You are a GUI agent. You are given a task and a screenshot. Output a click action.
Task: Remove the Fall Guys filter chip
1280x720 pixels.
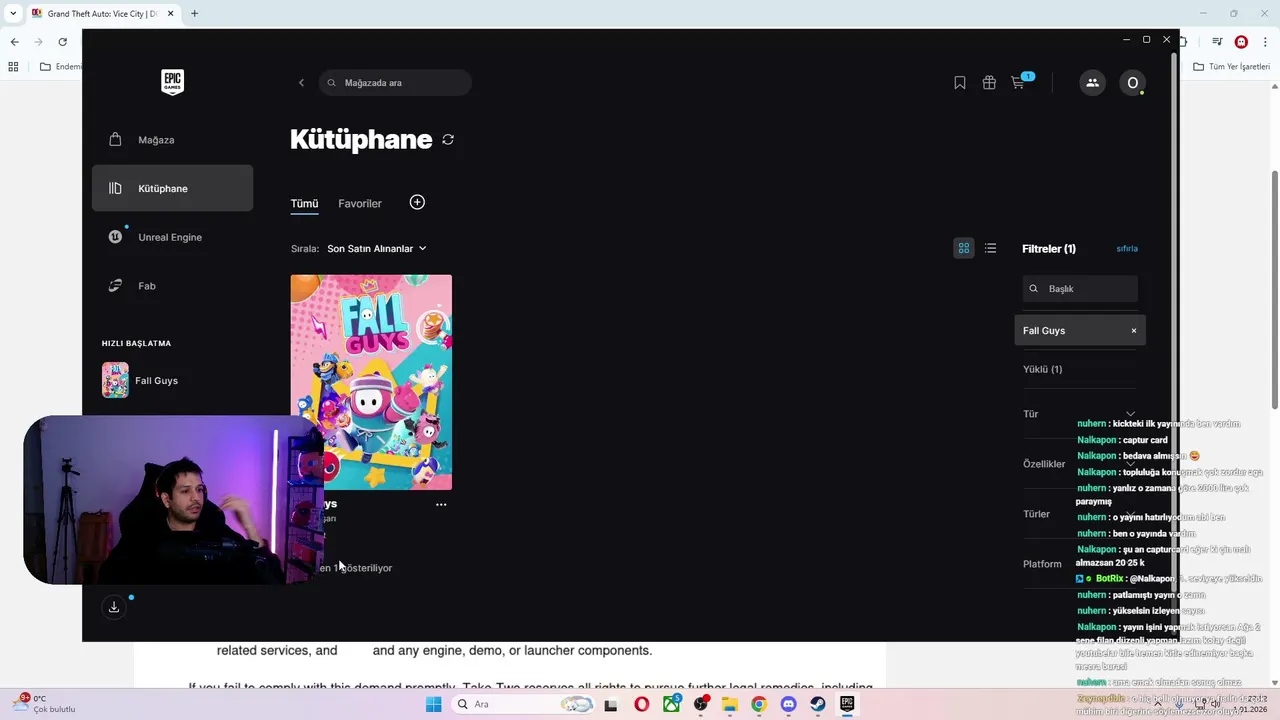click(1134, 331)
